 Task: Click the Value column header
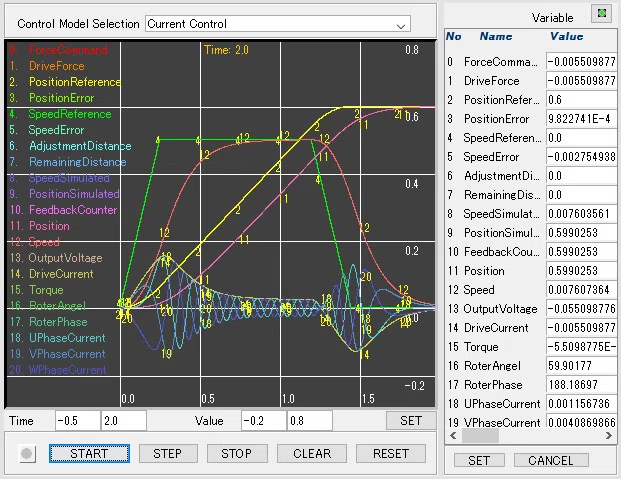566,36
